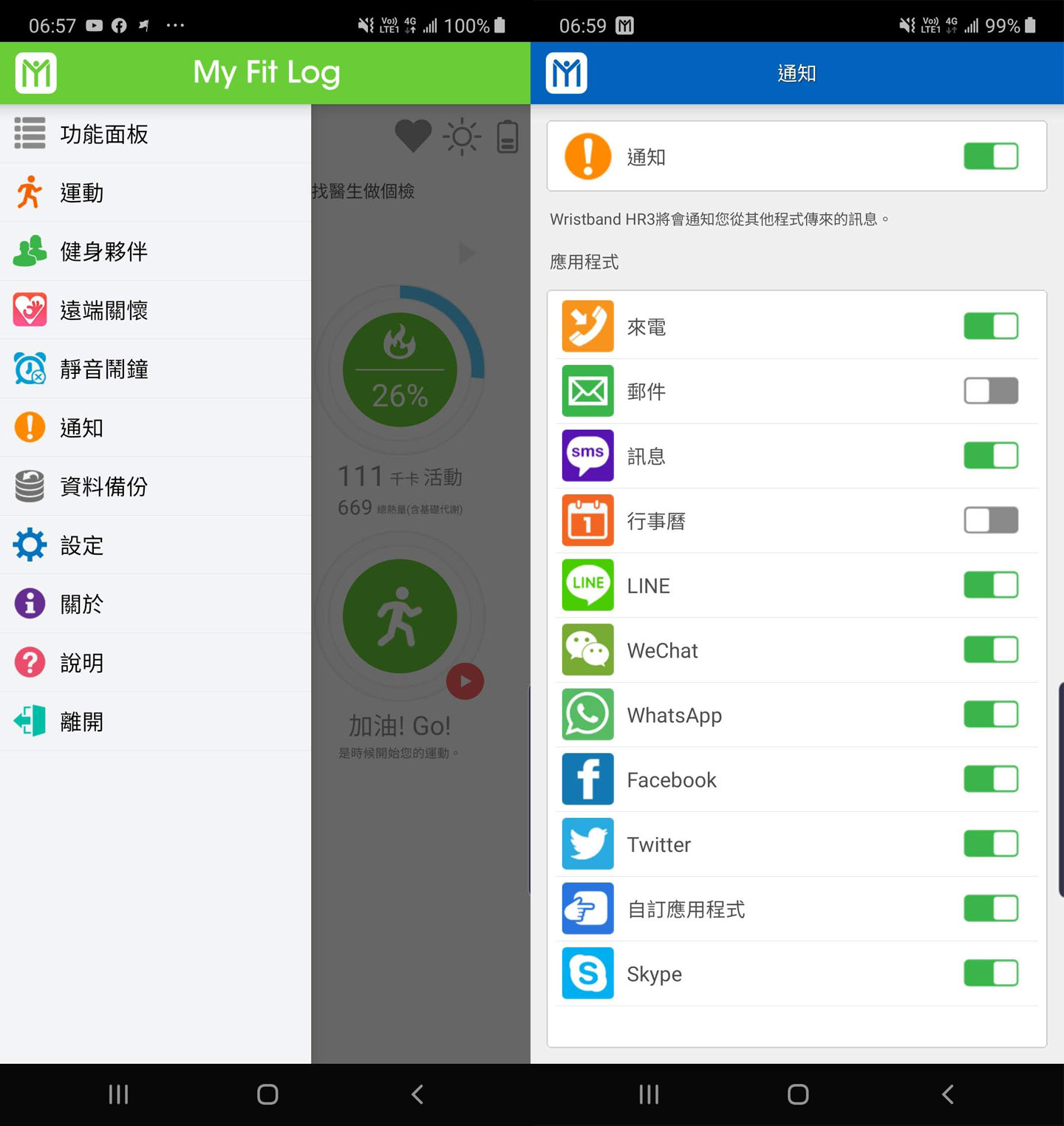Enable 行事曆 calendar notifications
1064x1126 pixels.
[991, 520]
